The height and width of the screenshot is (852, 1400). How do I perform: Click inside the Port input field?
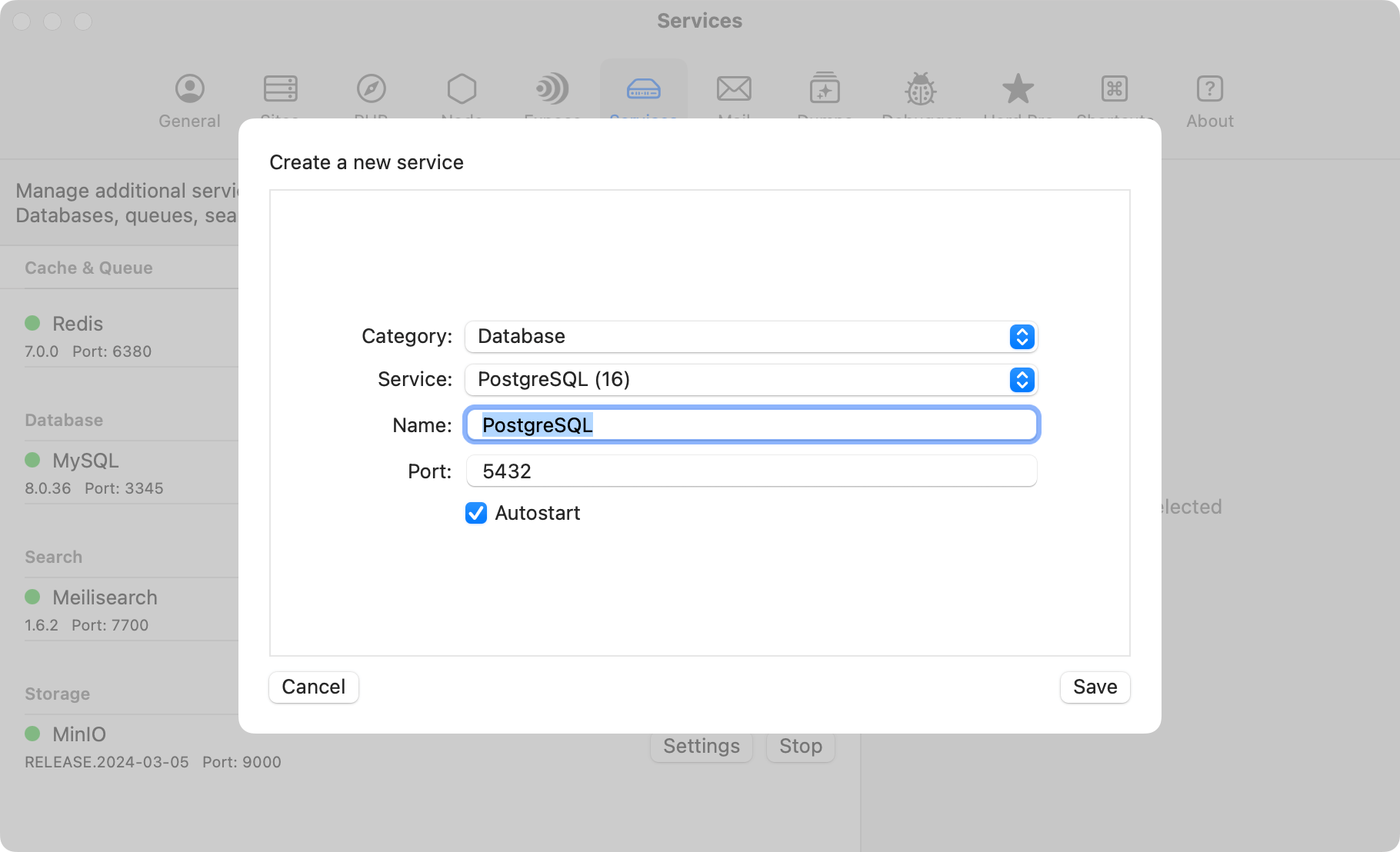751,471
